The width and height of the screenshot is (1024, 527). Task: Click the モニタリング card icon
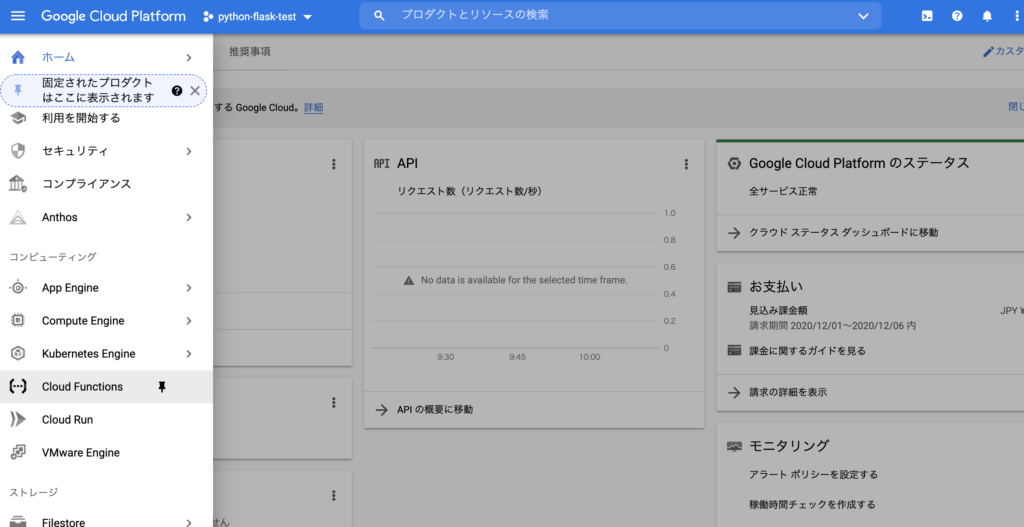coord(734,447)
